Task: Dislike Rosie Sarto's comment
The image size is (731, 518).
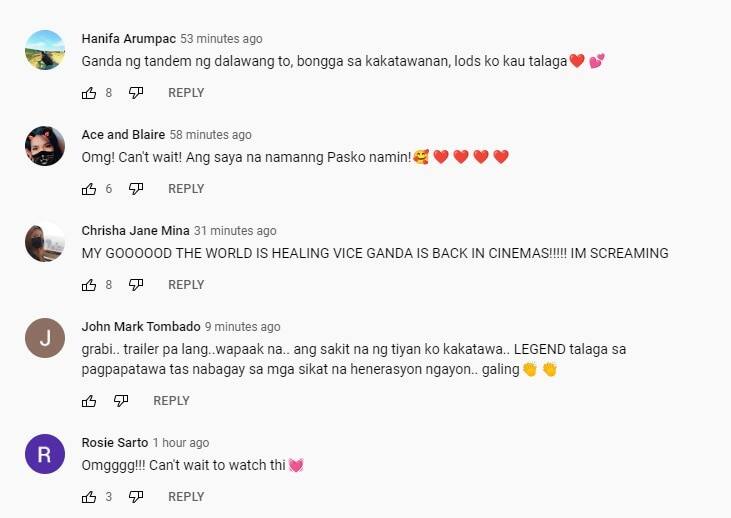Action: (136, 497)
